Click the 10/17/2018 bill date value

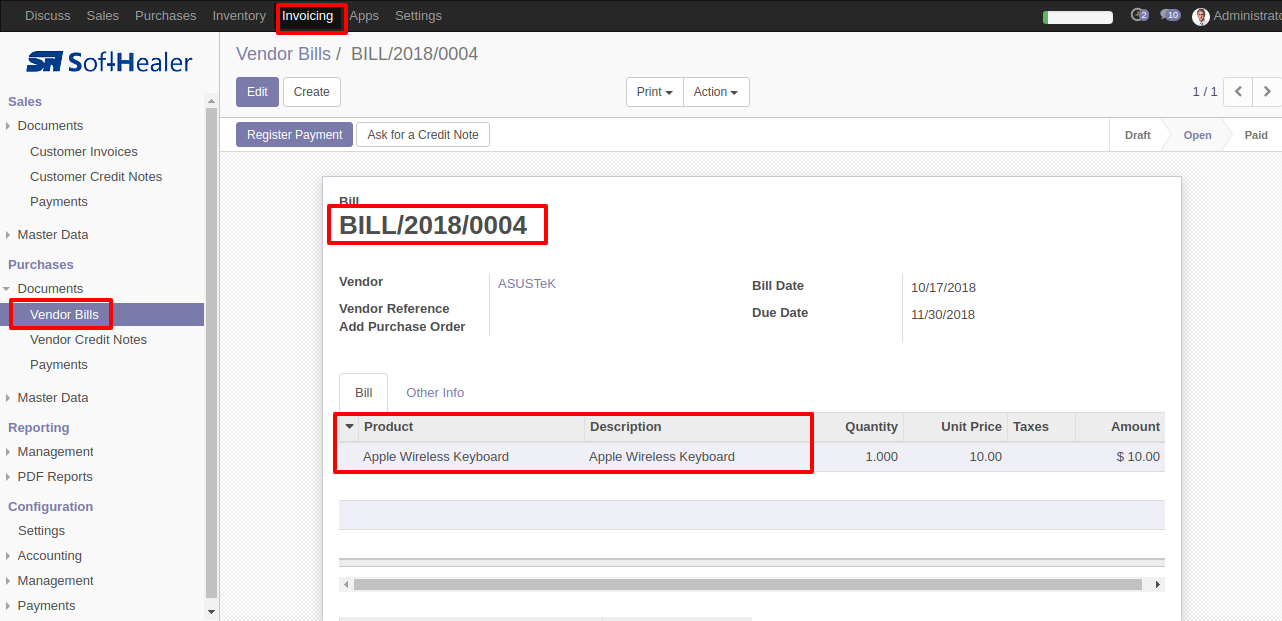[943, 288]
